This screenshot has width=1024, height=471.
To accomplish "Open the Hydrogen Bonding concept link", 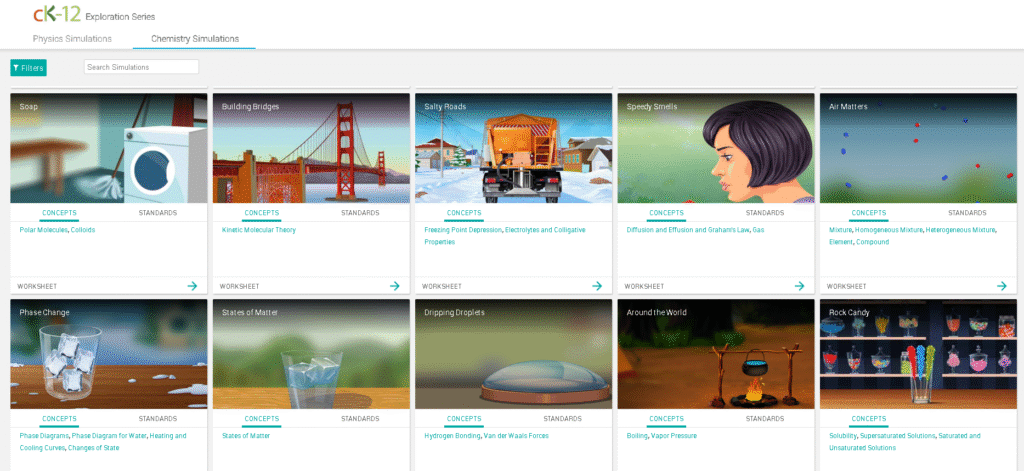I will tap(452, 436).
